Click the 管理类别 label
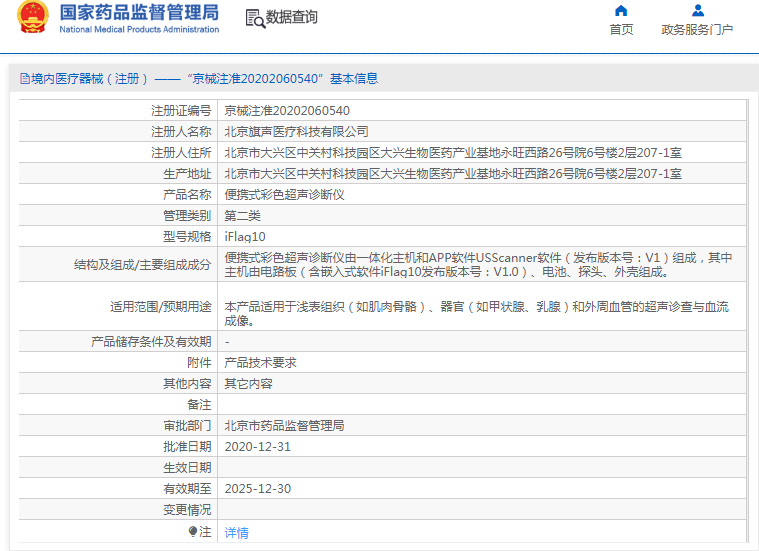This screenshot has width=759, height=551. (187, 215)
